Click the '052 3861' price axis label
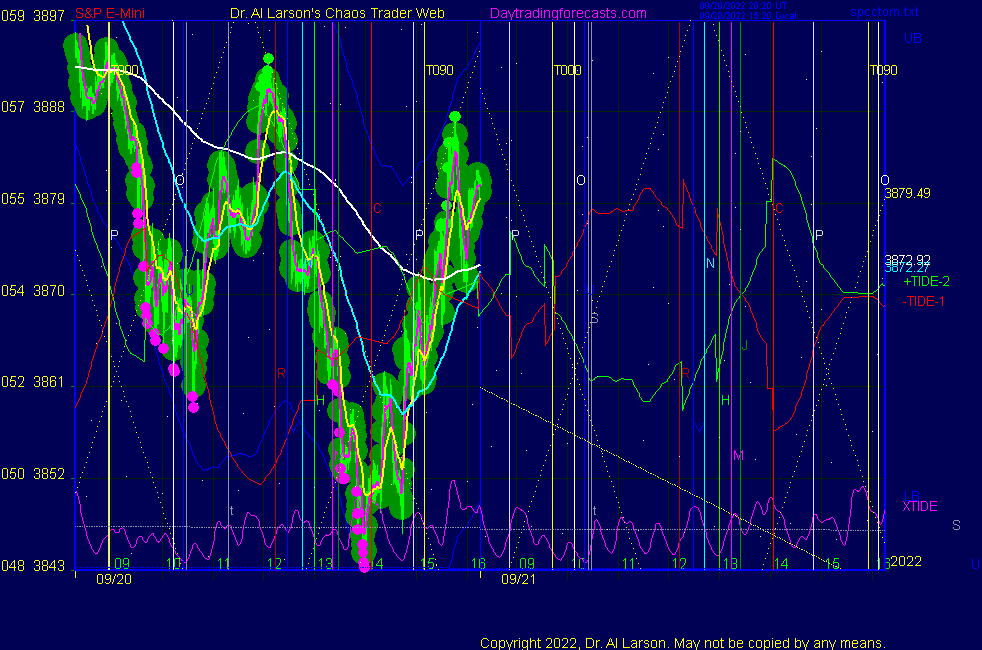982x650 pixels. [x=33, y=382]
